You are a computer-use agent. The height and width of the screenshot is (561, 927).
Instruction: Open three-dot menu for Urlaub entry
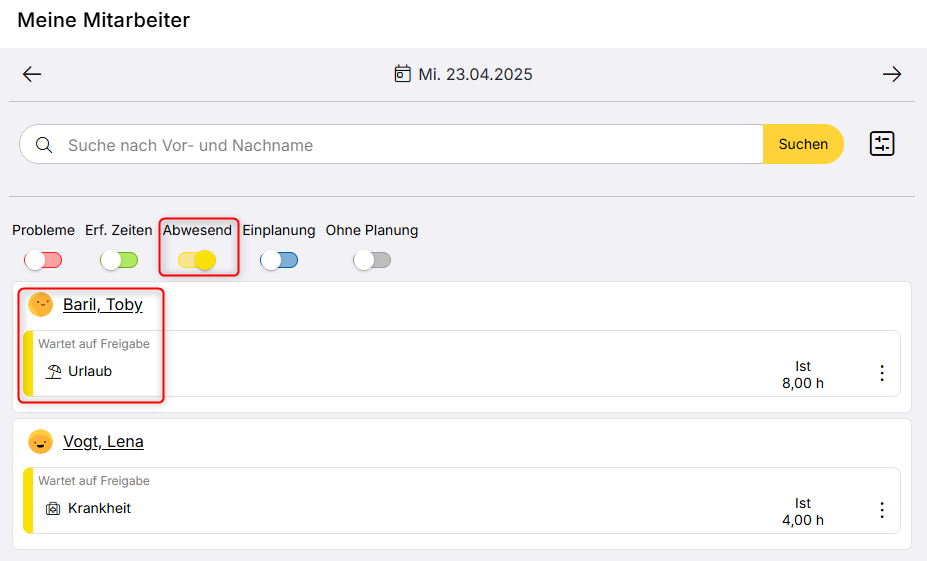pyautogui.click(x=881, y=373)
